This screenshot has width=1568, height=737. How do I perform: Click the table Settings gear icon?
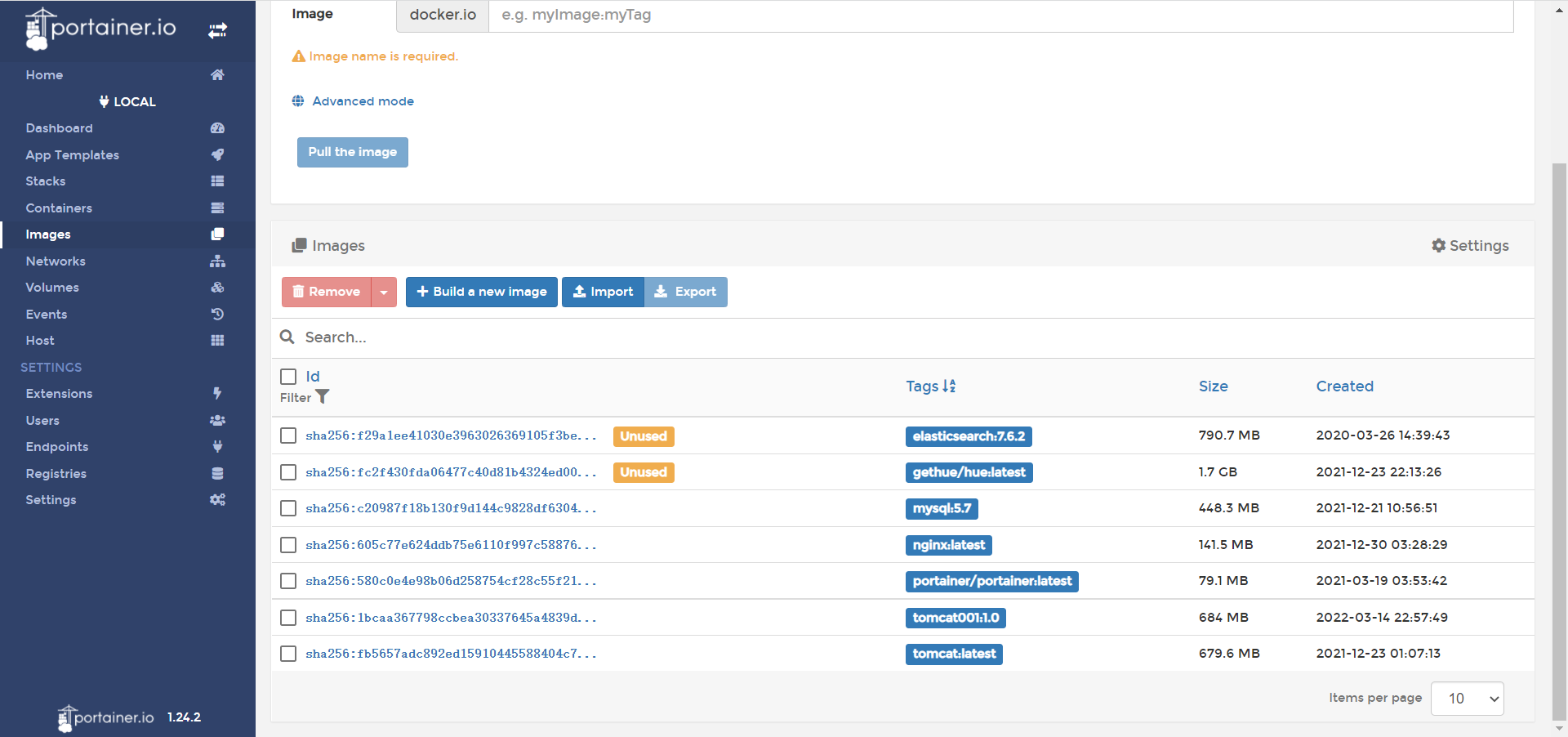(1439, 246)
